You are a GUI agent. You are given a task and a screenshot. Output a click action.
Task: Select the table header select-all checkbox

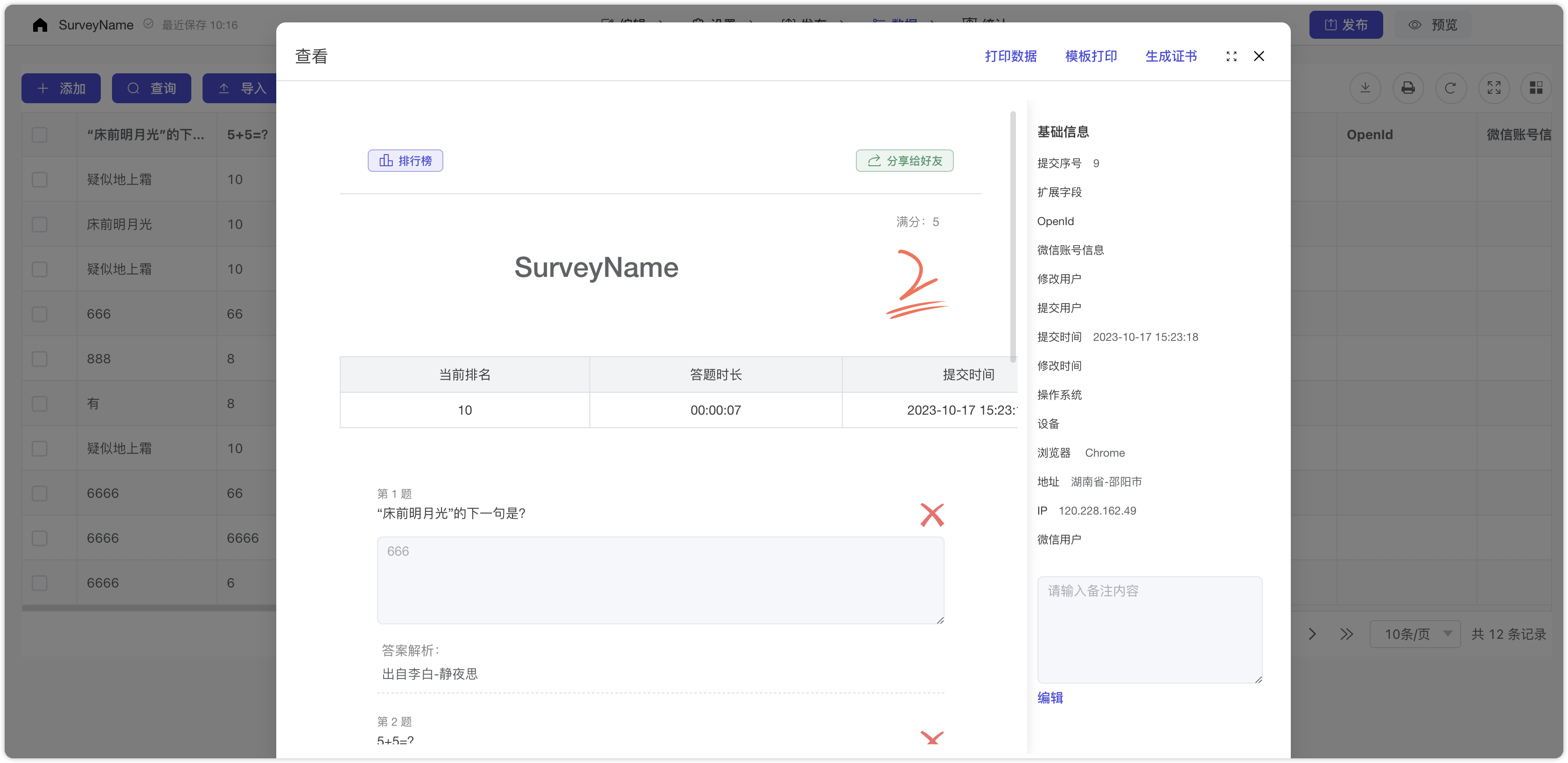tap(40, 134)
